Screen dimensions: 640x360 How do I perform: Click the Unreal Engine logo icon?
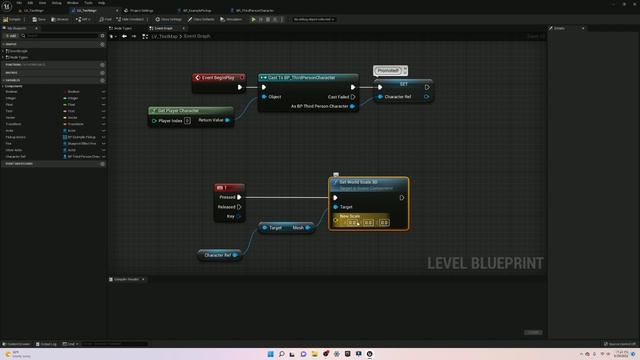coord(7,7)
